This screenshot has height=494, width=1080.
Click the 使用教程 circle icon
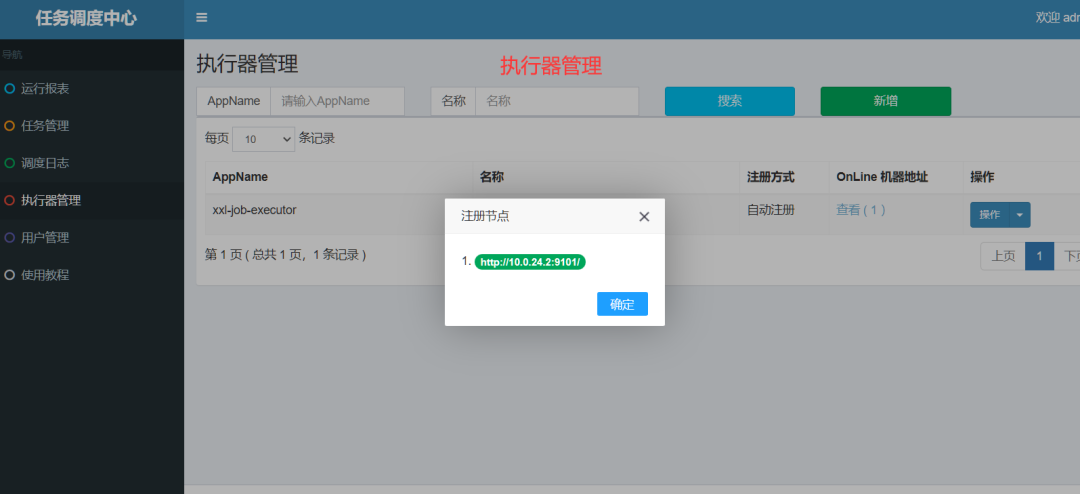coord(9,275)
